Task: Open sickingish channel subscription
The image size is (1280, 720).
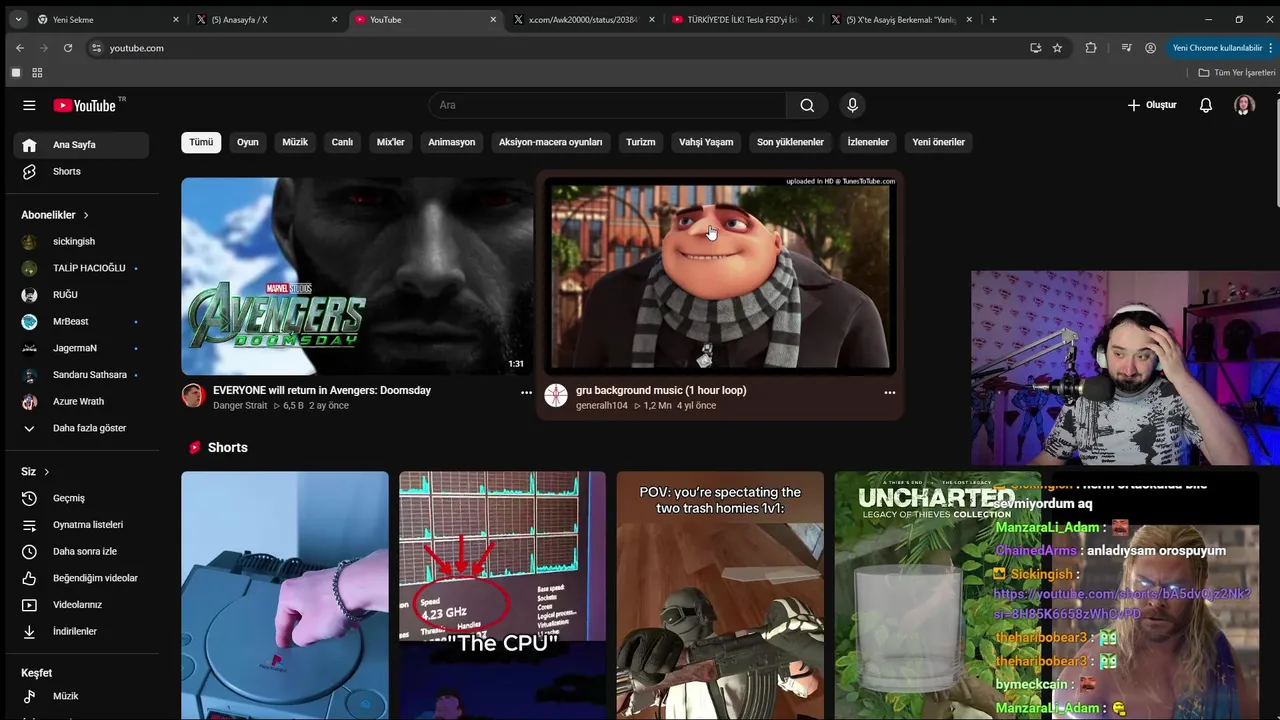Action: point(81,241)
